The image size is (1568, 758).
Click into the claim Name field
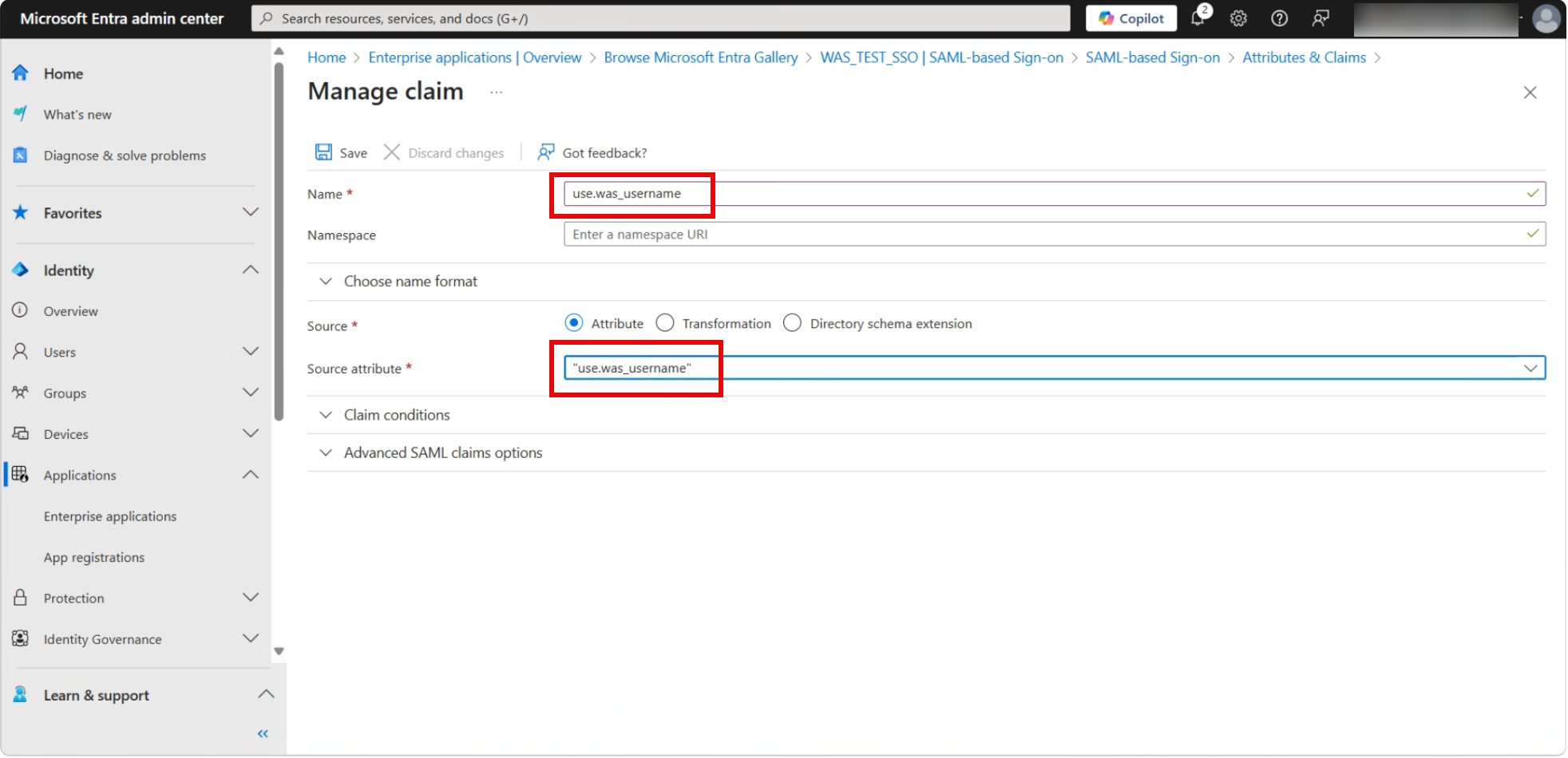(1054, 193)
